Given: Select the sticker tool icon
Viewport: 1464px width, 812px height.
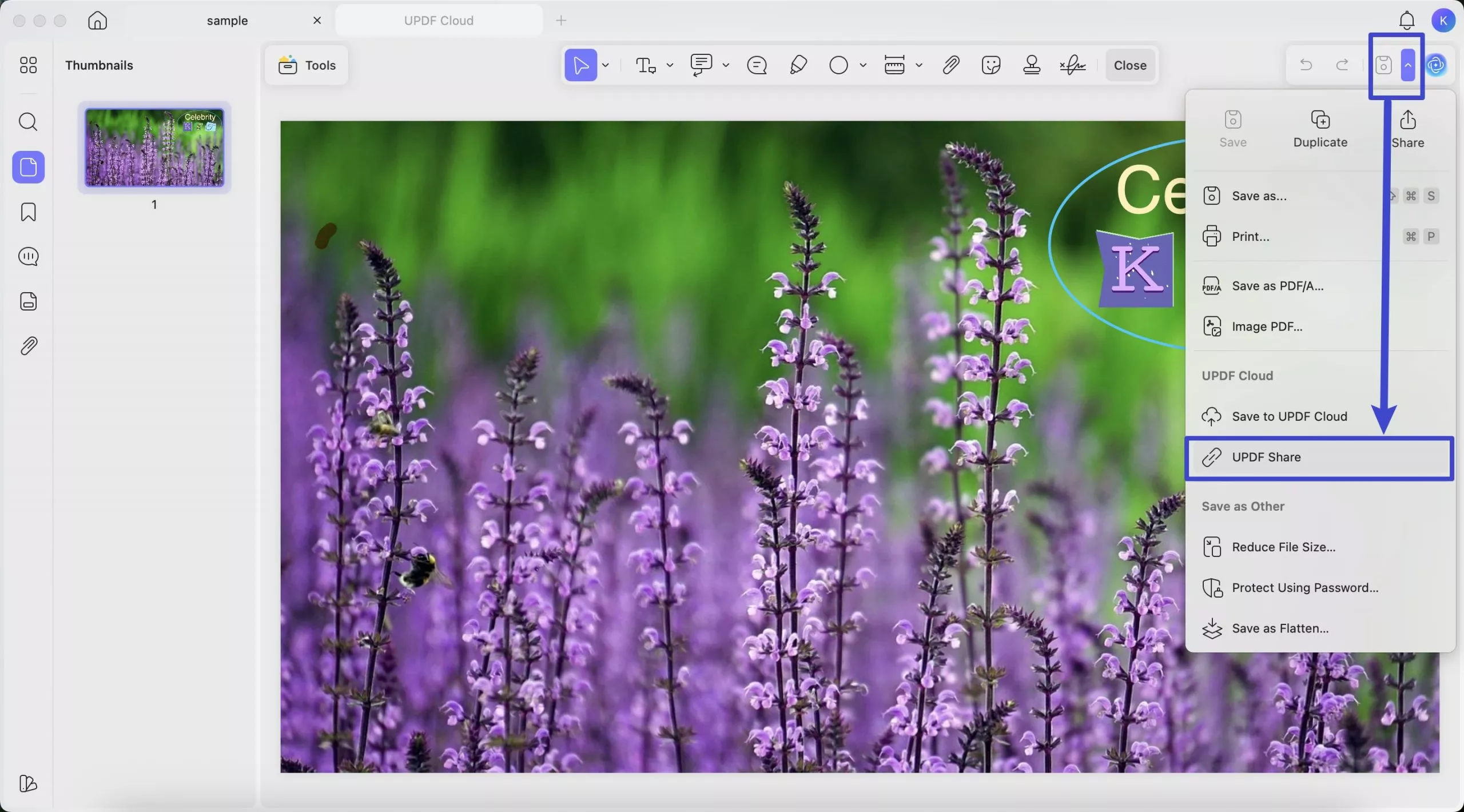Looking at the screenshot, I should pyautogui.click(x=990, y=65).
